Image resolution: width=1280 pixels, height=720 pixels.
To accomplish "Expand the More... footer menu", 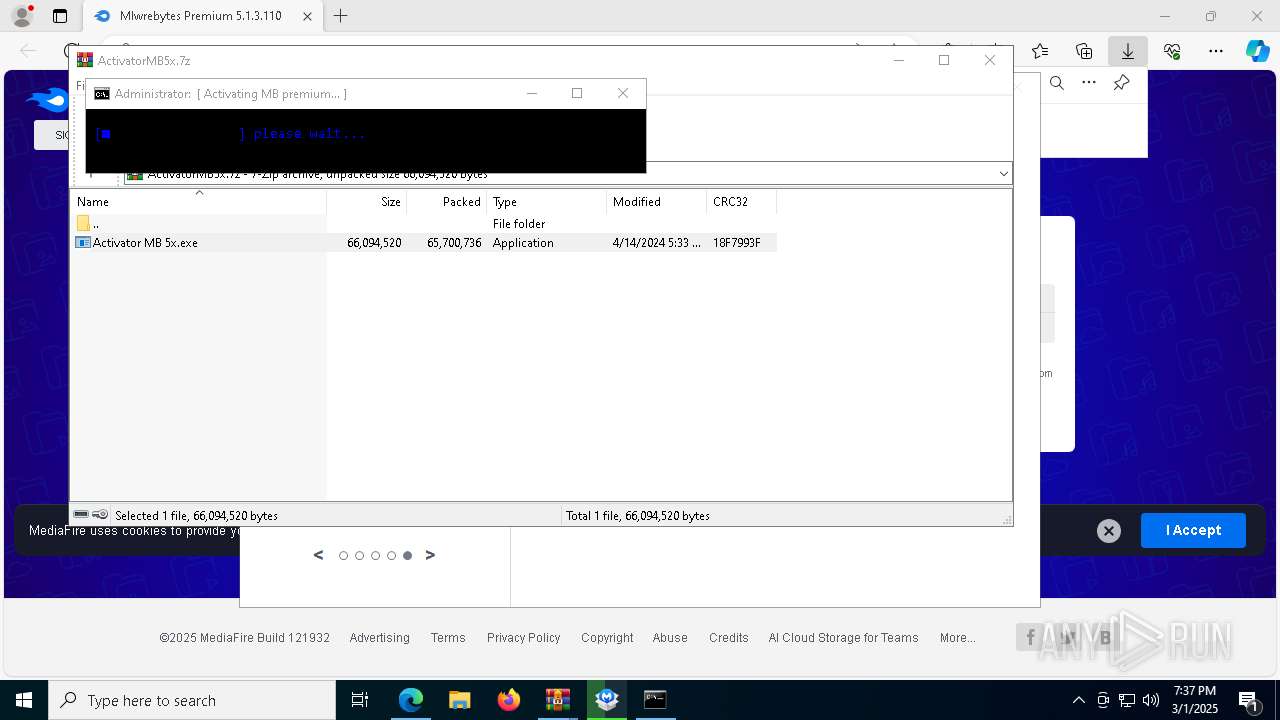I will click(x=957, y=638).
